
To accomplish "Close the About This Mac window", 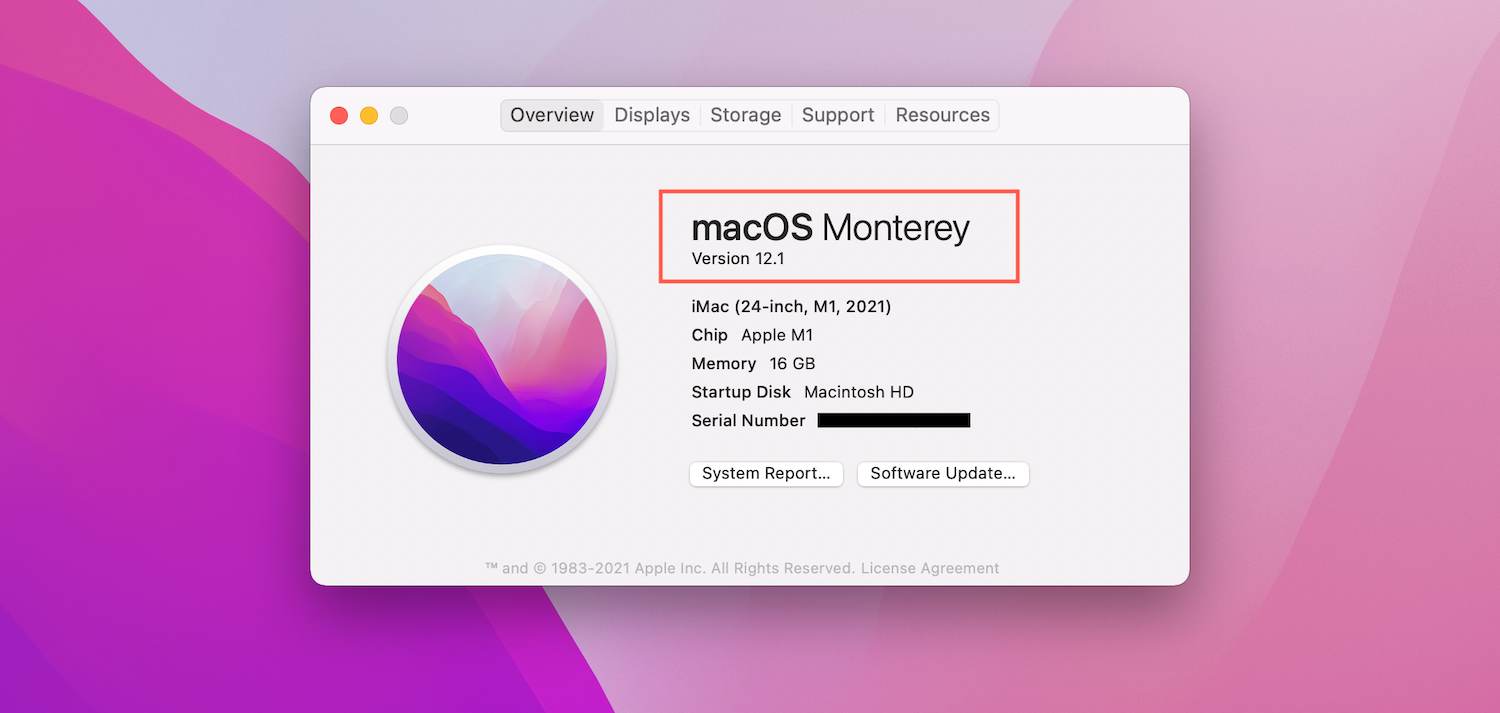I will click(339, 115).
